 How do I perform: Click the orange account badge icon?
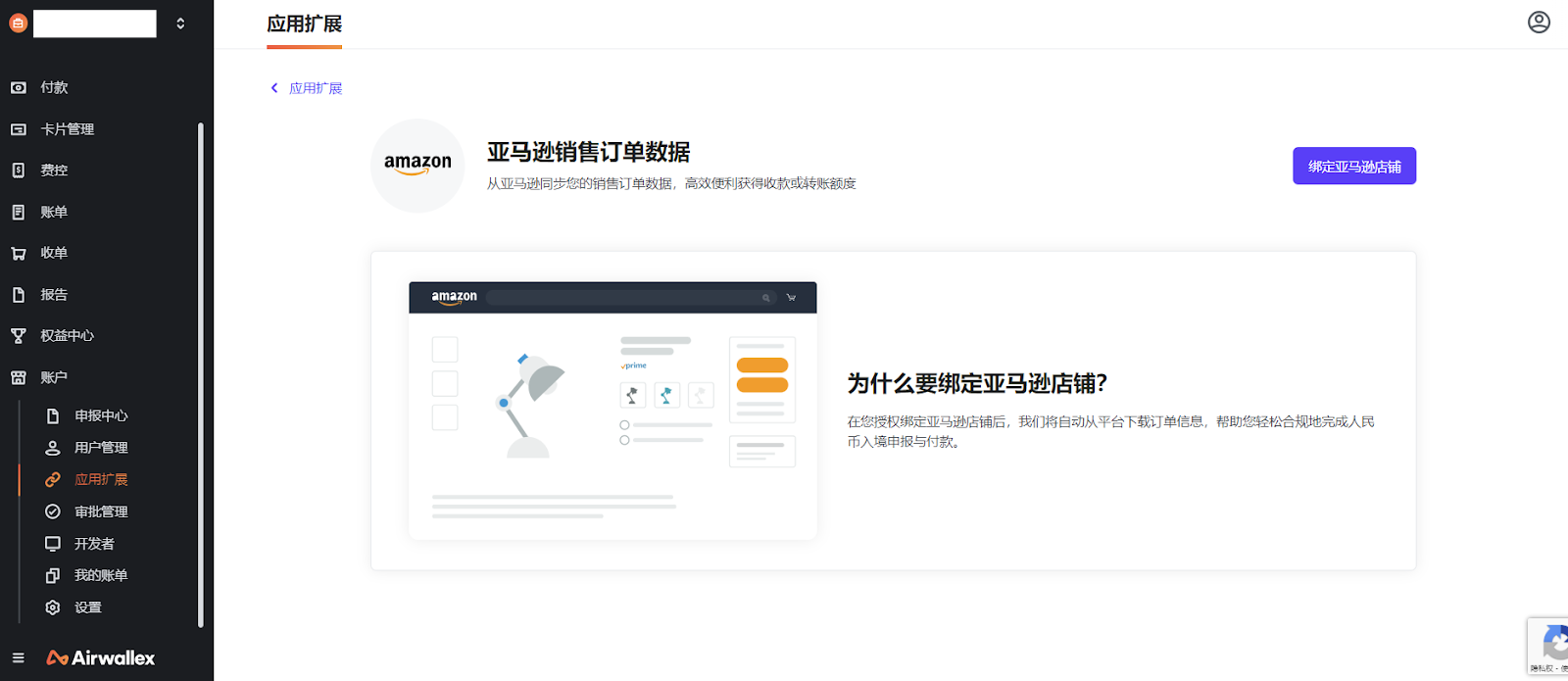pos(18,24)
